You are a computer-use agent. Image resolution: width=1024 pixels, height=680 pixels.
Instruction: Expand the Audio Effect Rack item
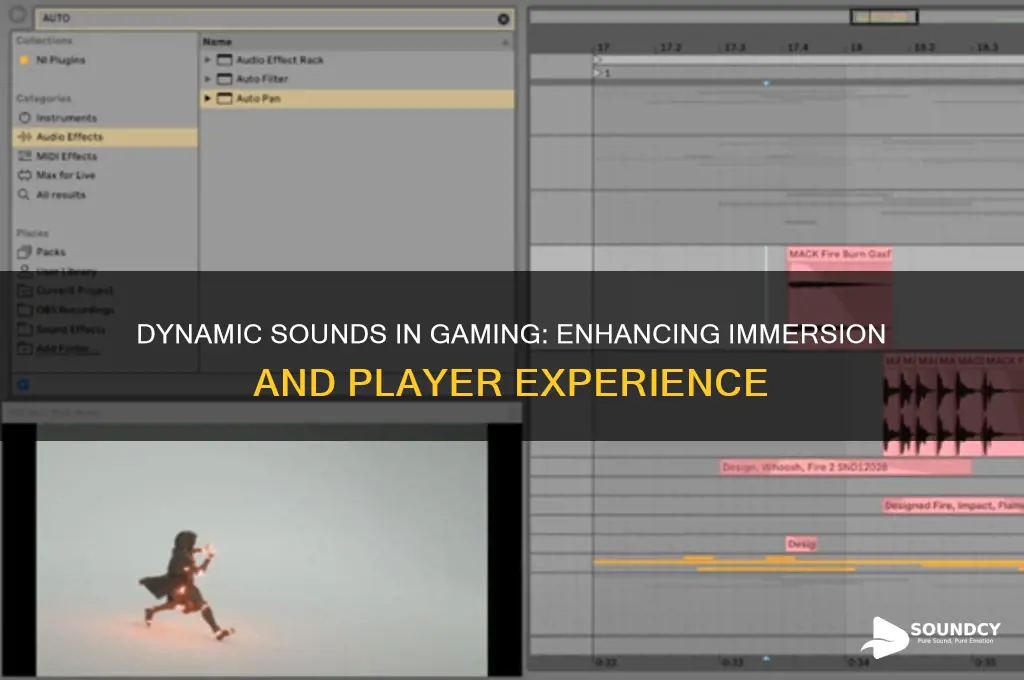208,59
